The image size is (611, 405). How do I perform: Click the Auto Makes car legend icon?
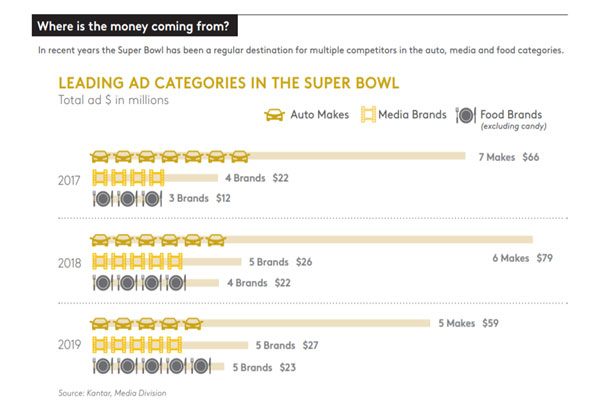click(x=272, y=115)
